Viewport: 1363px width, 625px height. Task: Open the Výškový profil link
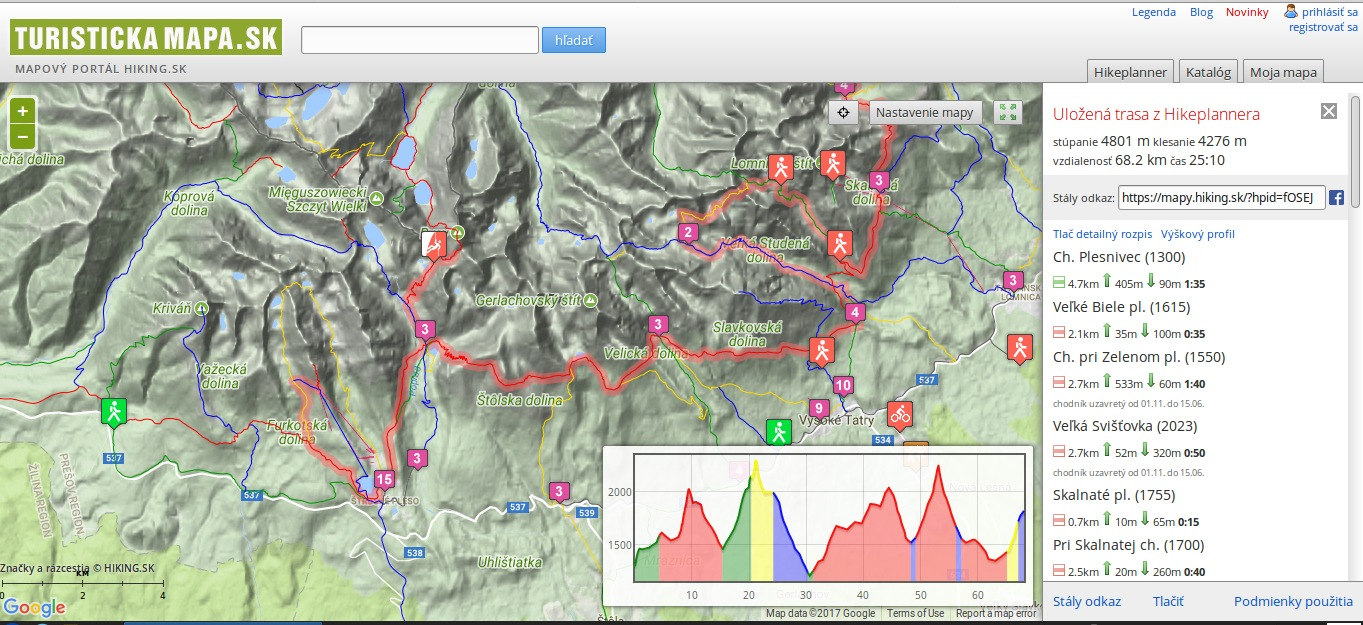(1198, 234)
